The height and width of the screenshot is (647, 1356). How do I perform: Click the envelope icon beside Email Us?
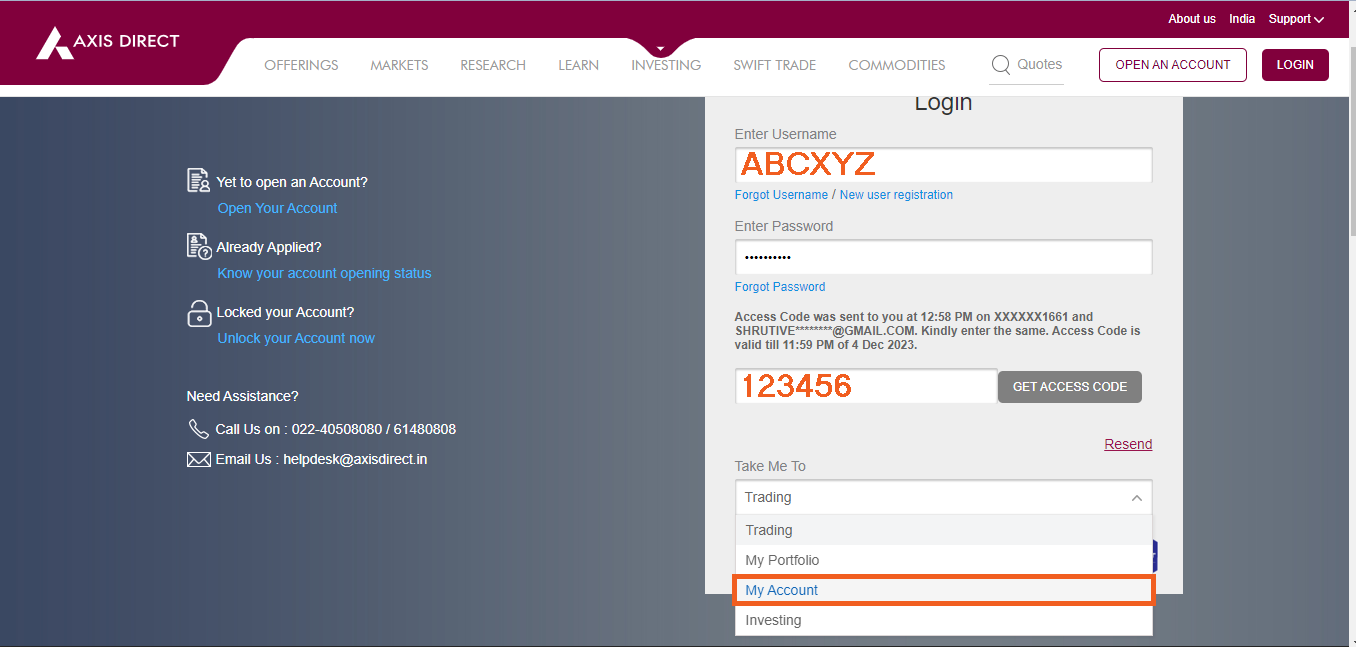click(x=198, y=459)
